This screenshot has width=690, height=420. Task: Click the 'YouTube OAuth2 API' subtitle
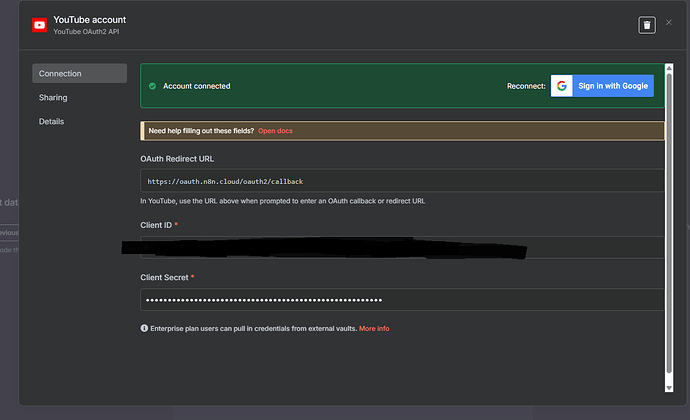tap(86, 32)
